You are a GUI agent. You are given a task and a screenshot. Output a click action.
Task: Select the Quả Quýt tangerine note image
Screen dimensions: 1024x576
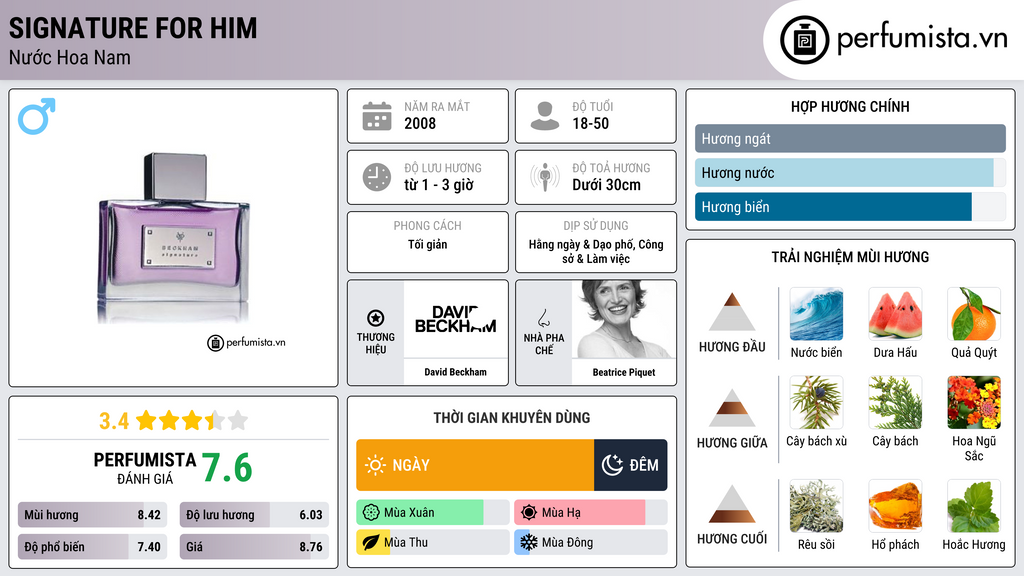[x=974, y=314]
